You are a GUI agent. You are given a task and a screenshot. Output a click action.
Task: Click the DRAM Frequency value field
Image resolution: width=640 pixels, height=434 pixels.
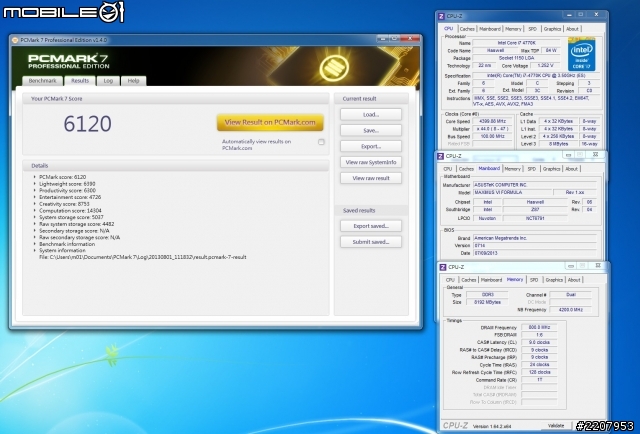(x=539, y=327)
